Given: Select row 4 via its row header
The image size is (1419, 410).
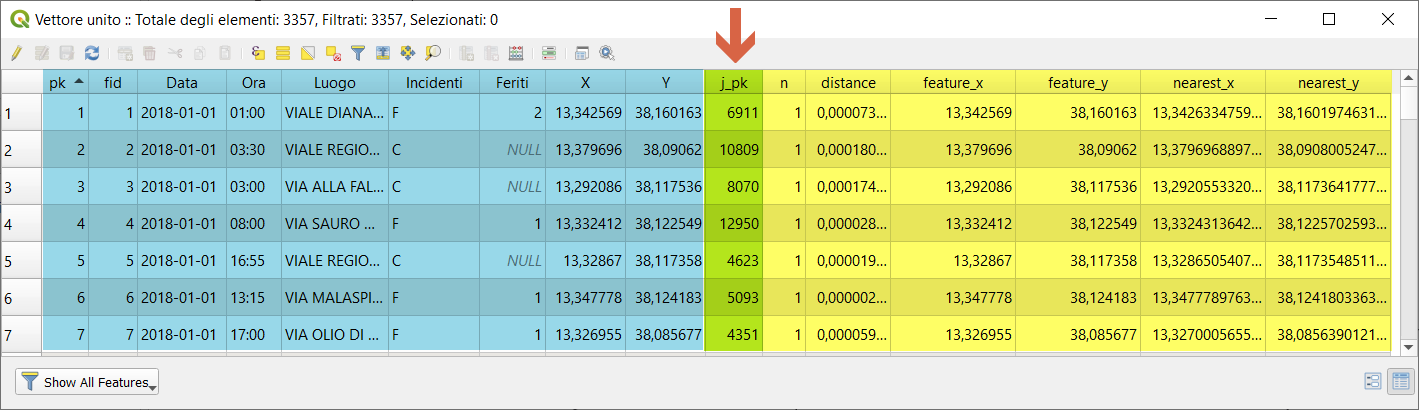Looking at the screenshot, I should [21, 224].
